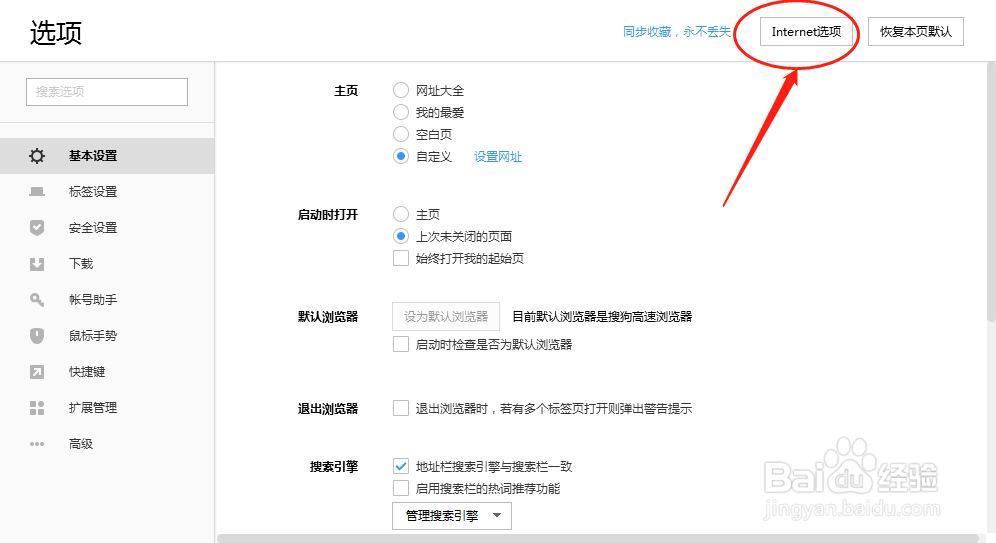
Task: Open the 设置网址 link
Action: 498,157
